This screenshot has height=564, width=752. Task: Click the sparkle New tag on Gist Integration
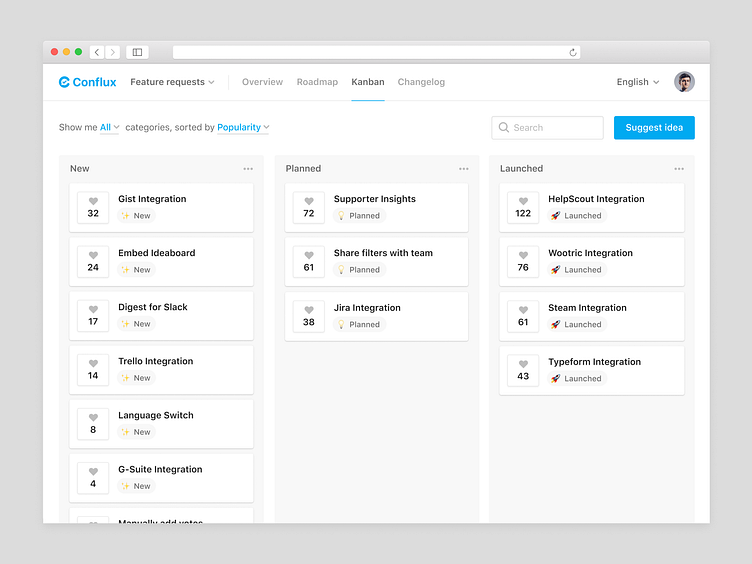coord(136,216)
